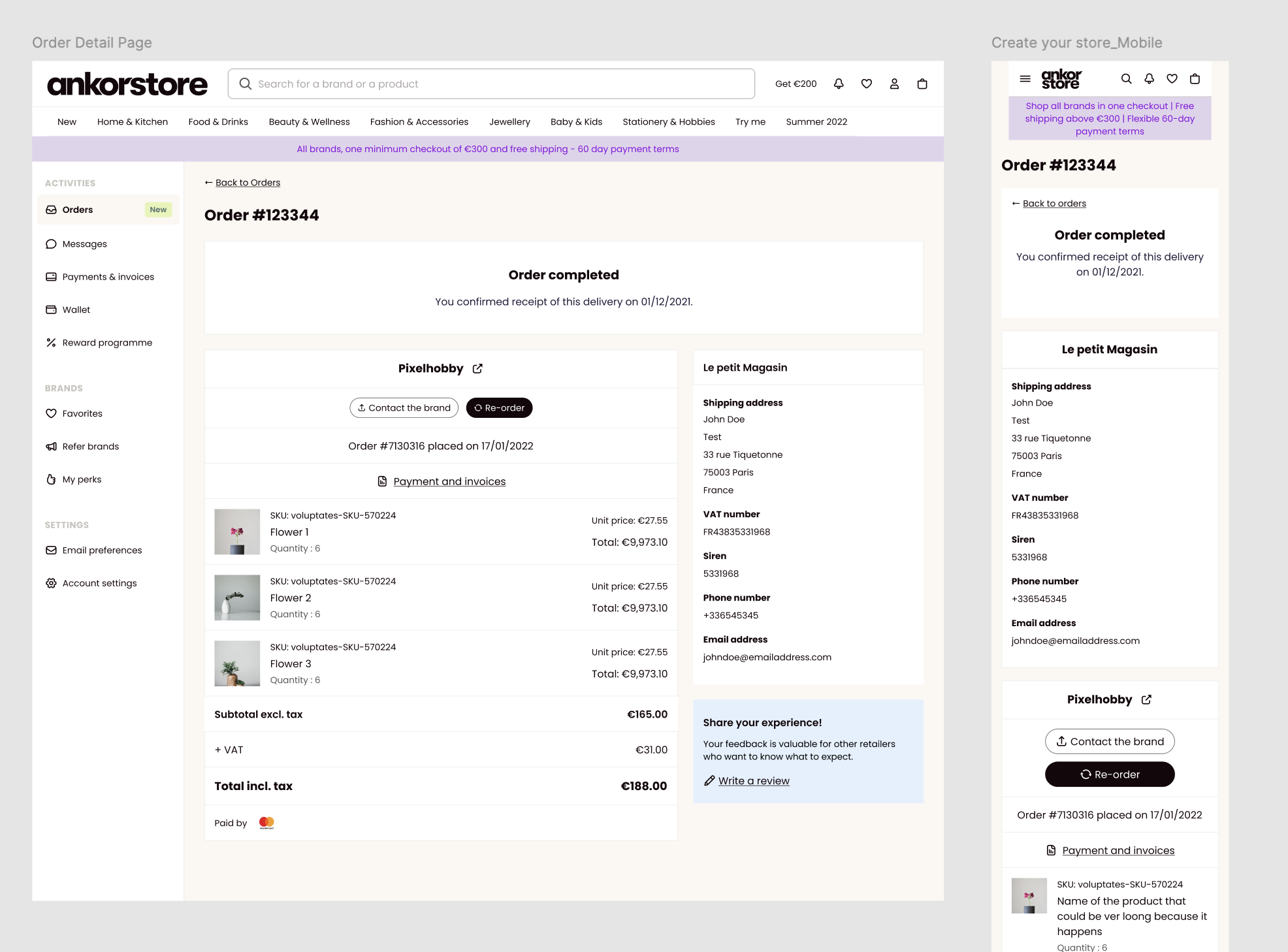The image size is (1288, 952).
Task: Click Flower 3 product thumbnail
Action: pos(237,663)
